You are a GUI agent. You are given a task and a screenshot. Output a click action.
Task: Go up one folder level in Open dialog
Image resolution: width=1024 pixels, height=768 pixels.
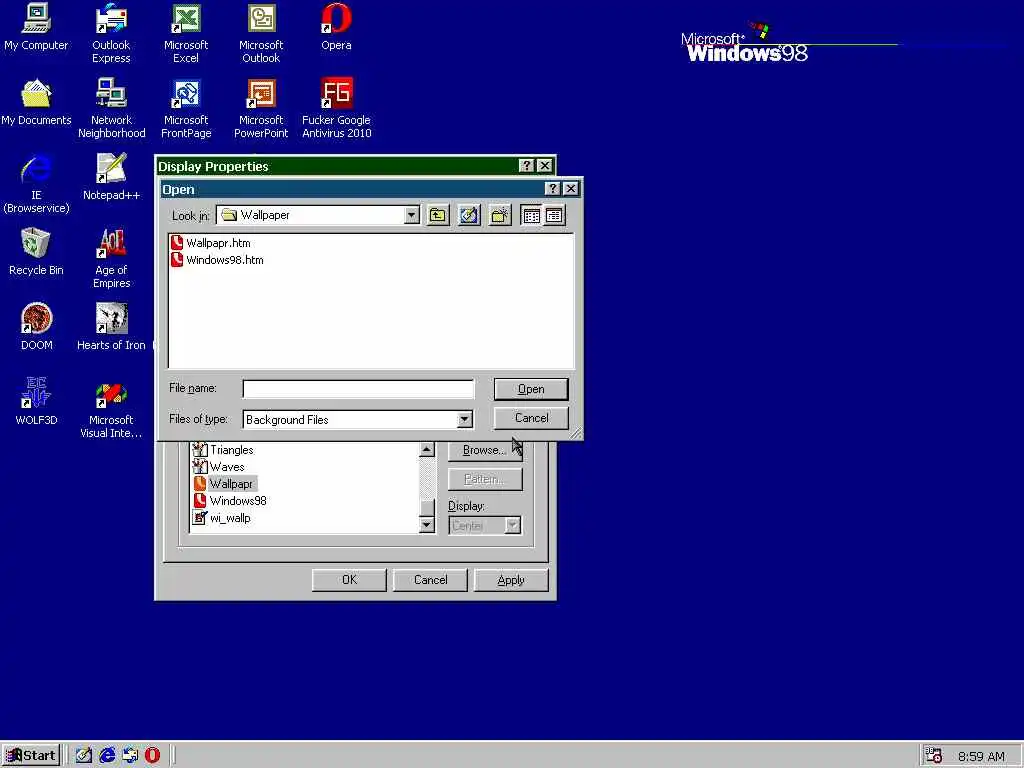pyautogui.click(x=438, y=216)
